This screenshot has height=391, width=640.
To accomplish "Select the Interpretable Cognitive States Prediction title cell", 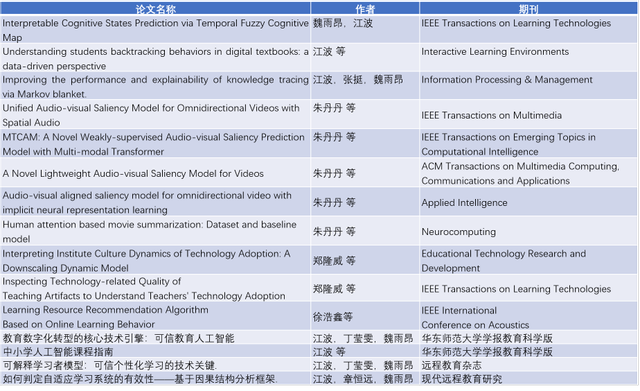I will [x=155, y=30].
